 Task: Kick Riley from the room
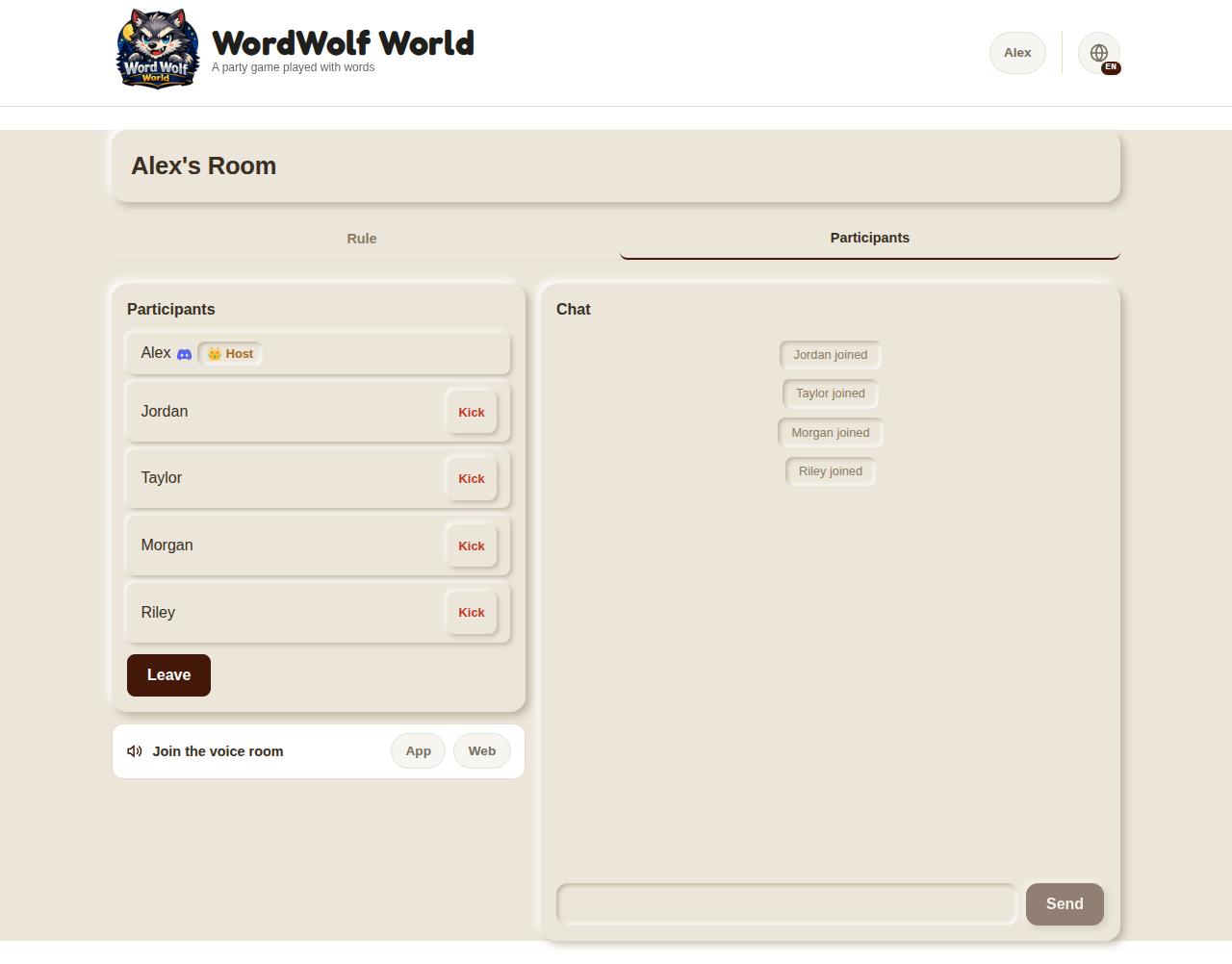click(472, 612)
